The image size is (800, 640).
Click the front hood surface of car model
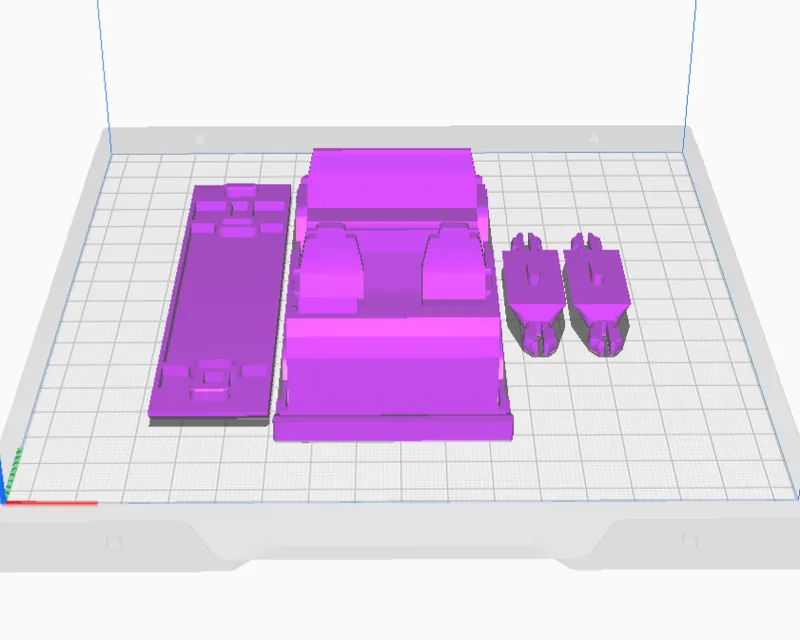pyautogui.click(x=390, y=365)
